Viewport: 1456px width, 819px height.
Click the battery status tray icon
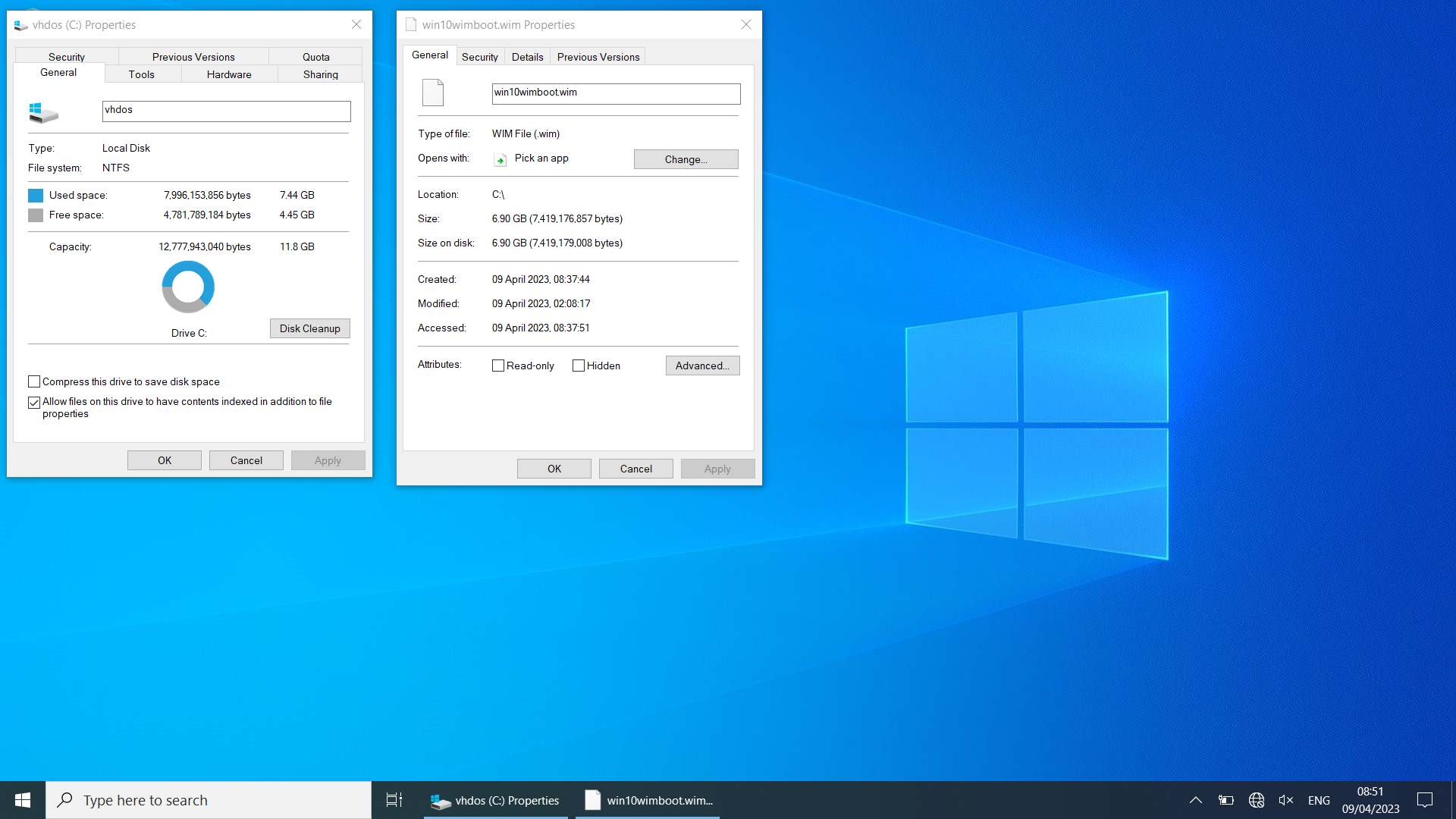point(1226,800)
